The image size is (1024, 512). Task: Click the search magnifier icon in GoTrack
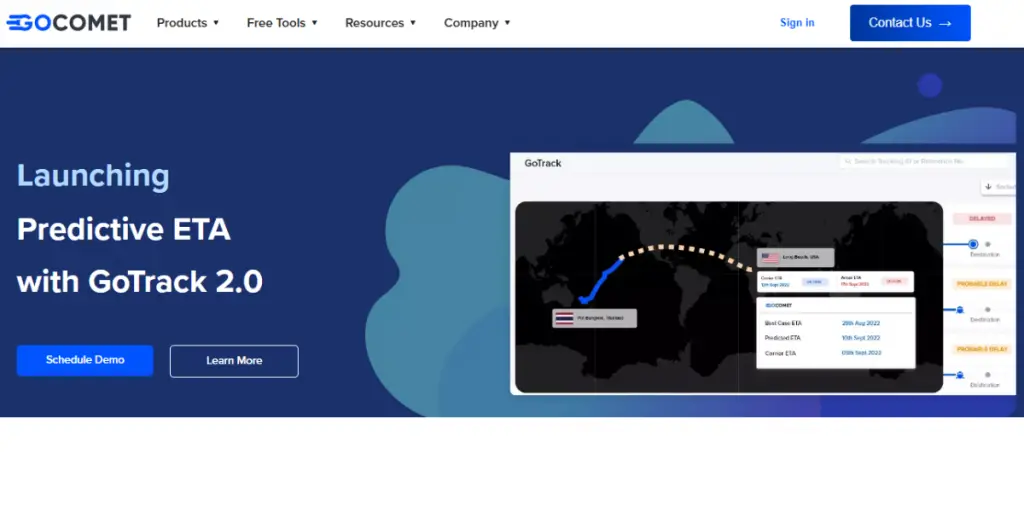coord(848,161)
